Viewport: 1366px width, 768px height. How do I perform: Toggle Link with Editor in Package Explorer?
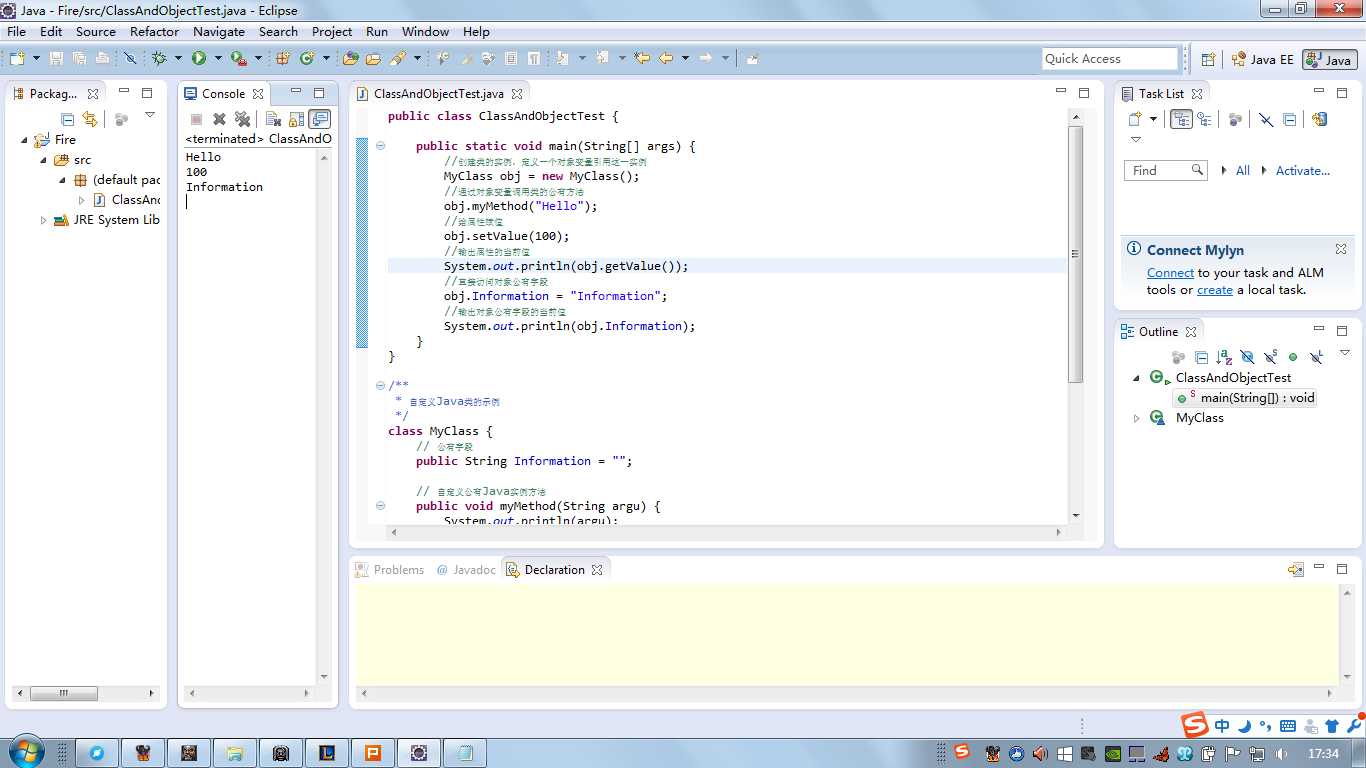[x=90, y=119]
